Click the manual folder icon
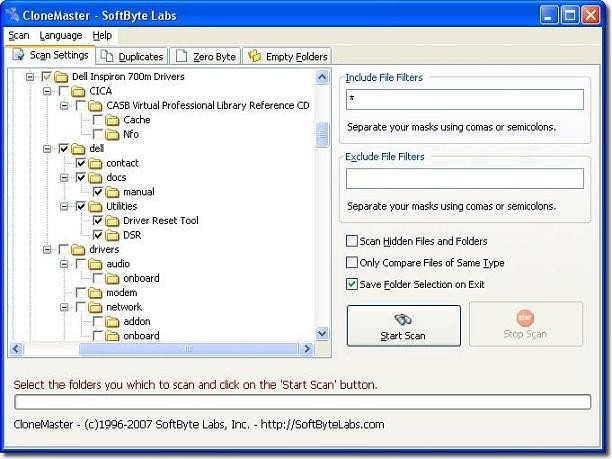This screenshot has height=459, width=612. [112, 192]
